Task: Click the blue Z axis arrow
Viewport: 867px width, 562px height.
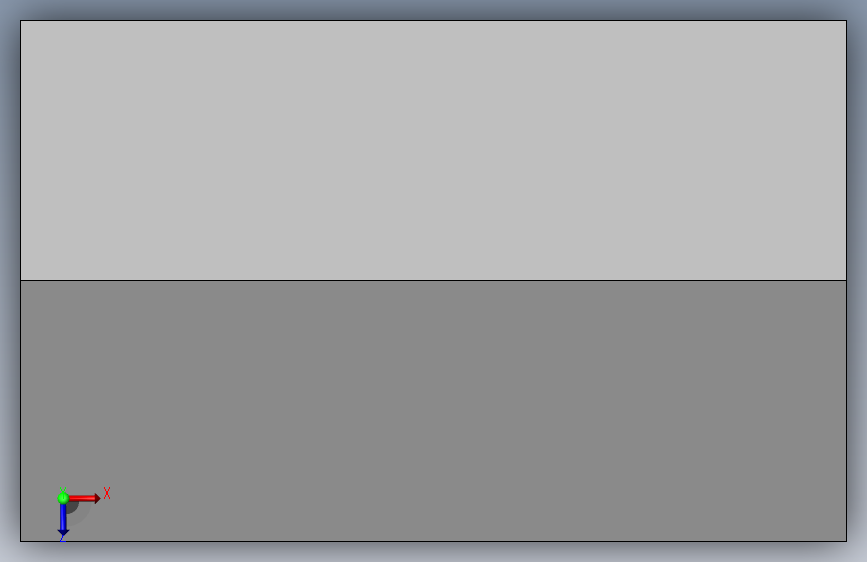Action: pyautogui.click(x=63, y=519)
